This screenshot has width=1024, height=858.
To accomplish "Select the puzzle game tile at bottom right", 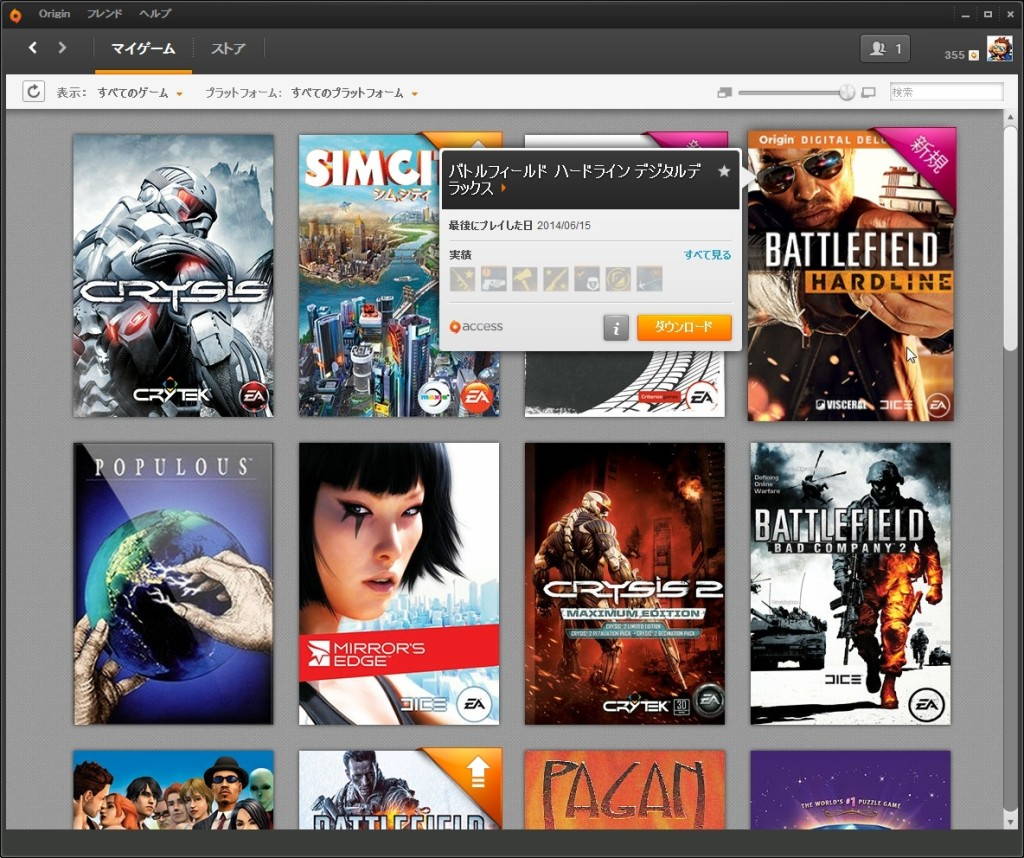I will [x=850, y=790].
